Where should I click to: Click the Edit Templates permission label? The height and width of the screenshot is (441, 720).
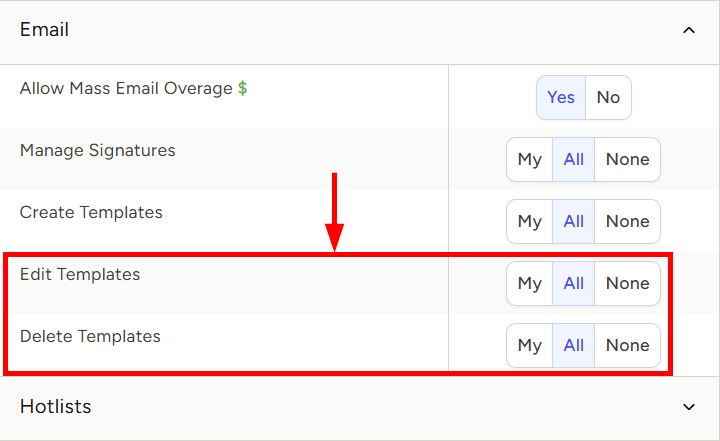coord(80,274)
